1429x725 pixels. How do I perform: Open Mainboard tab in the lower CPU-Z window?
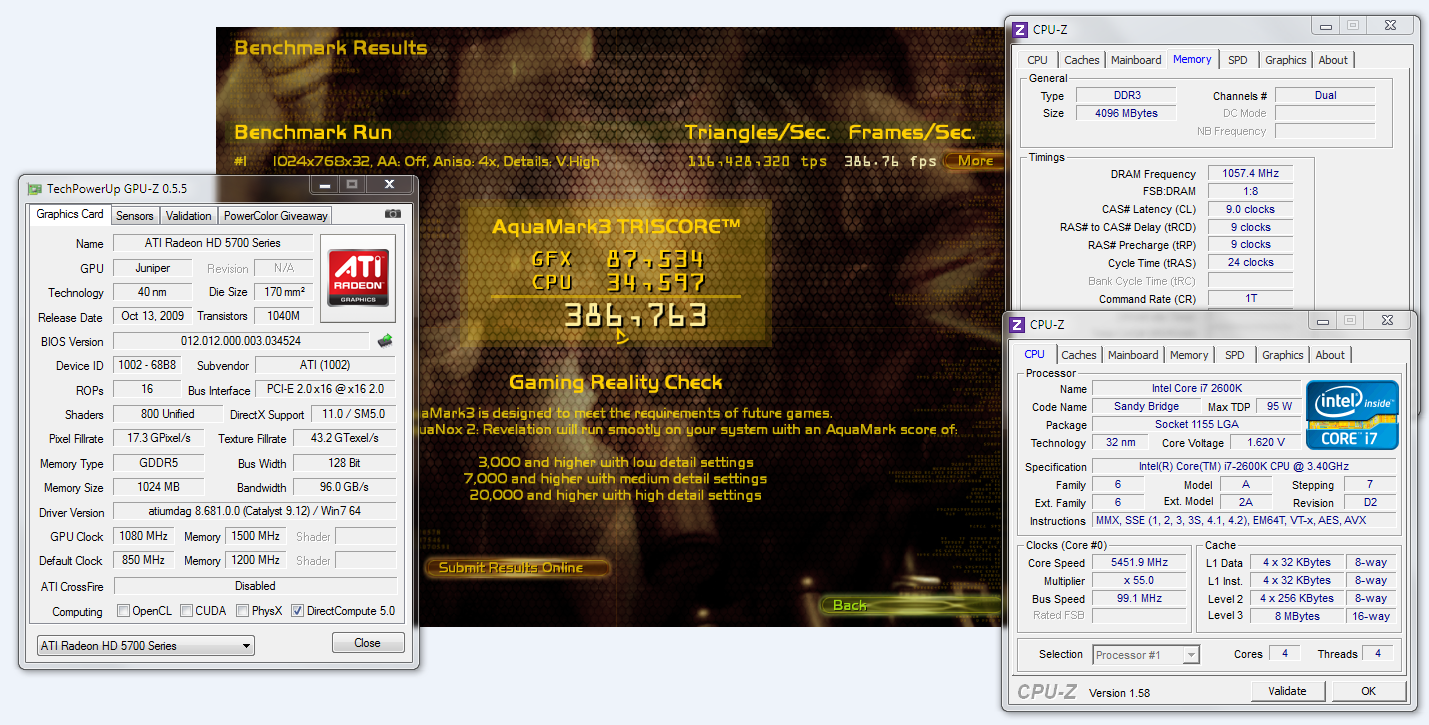coord(1133,355)
